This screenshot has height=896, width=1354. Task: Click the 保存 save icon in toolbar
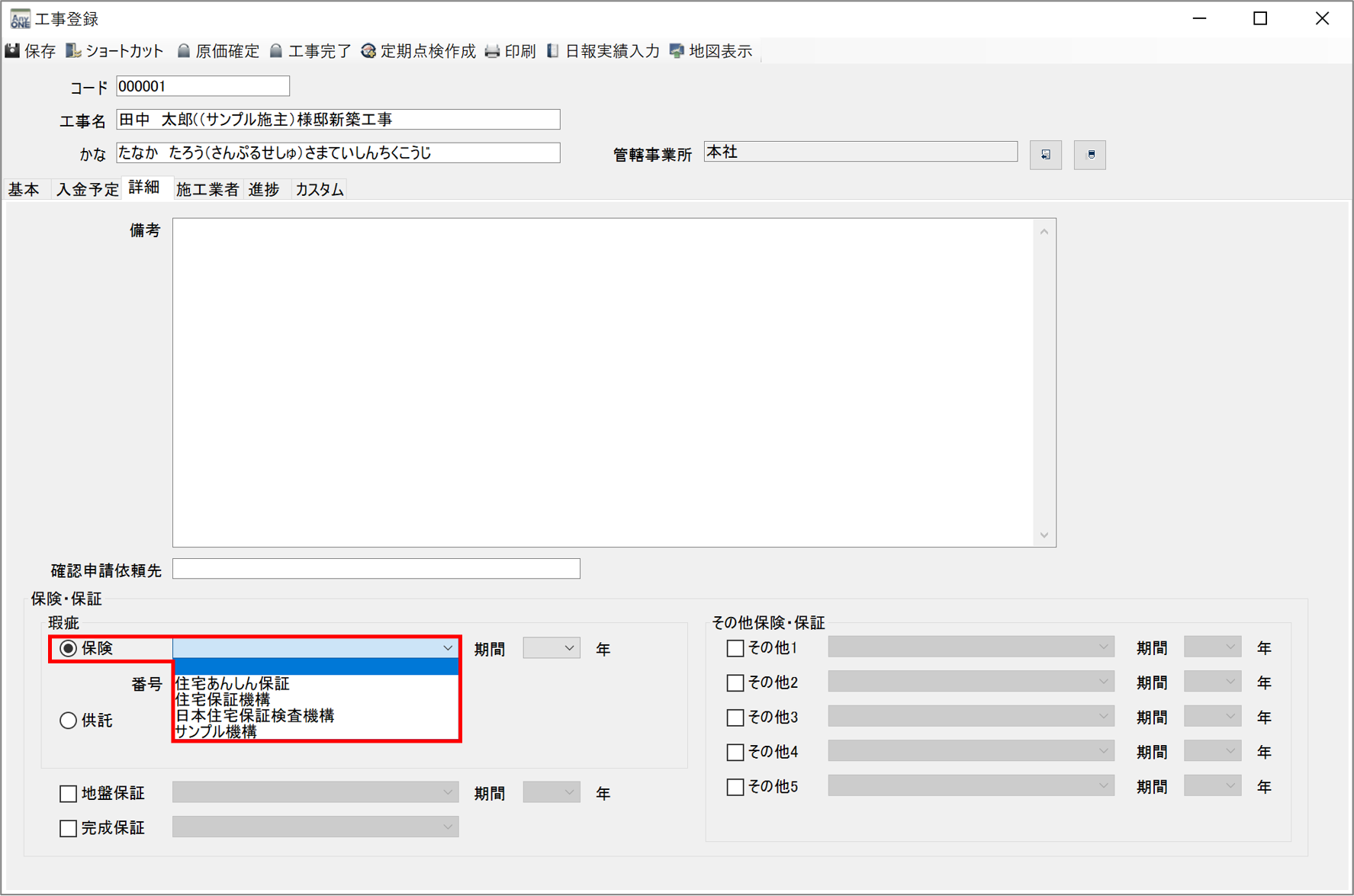[13, 51]
